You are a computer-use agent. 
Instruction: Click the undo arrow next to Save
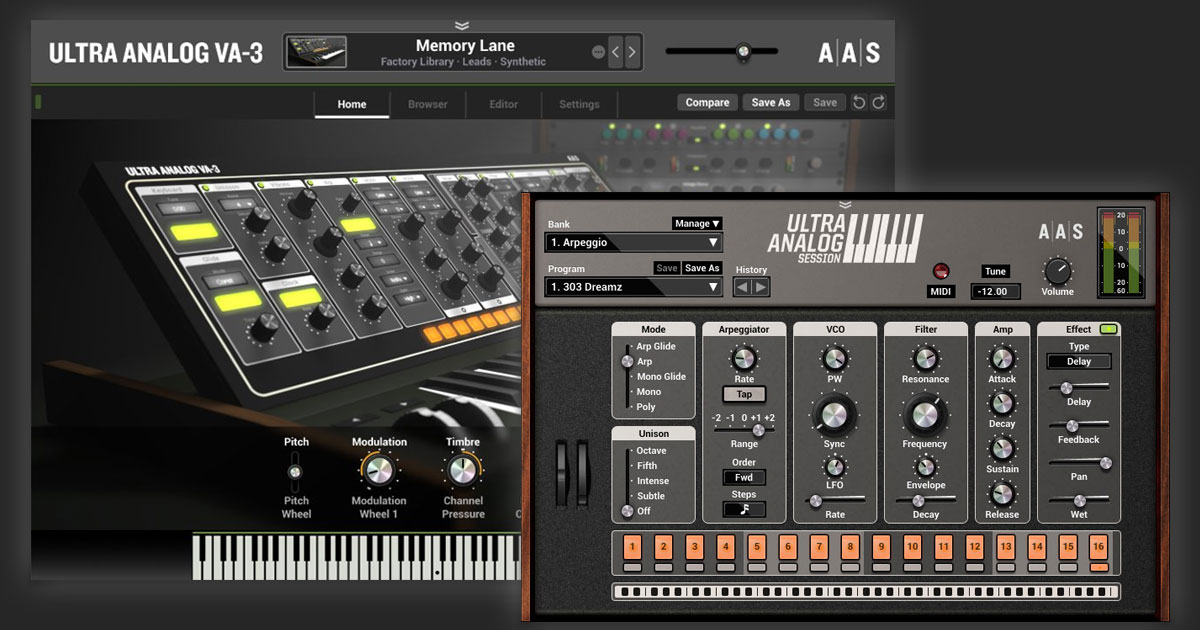(x=857, y=101)
